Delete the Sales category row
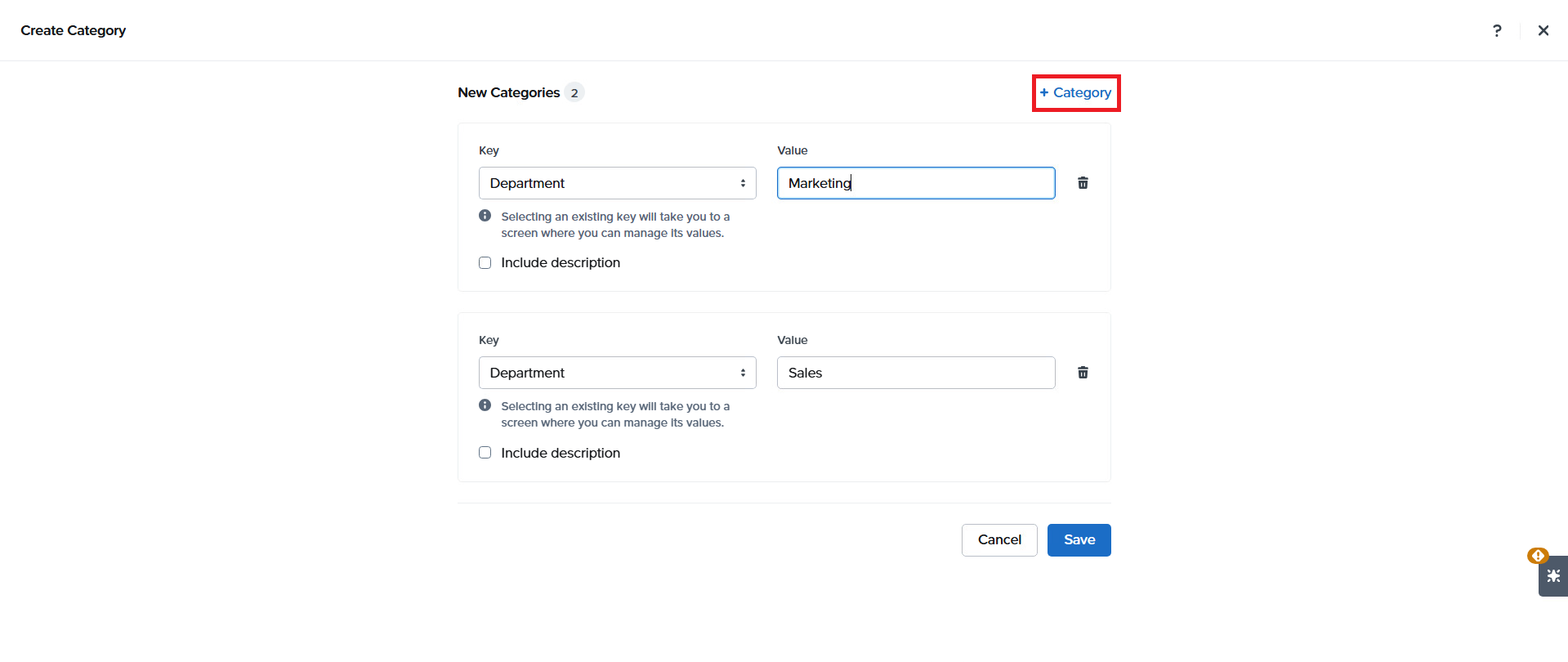The image size is (1568, 662). pyautogui.click(x=1083, y=373)
